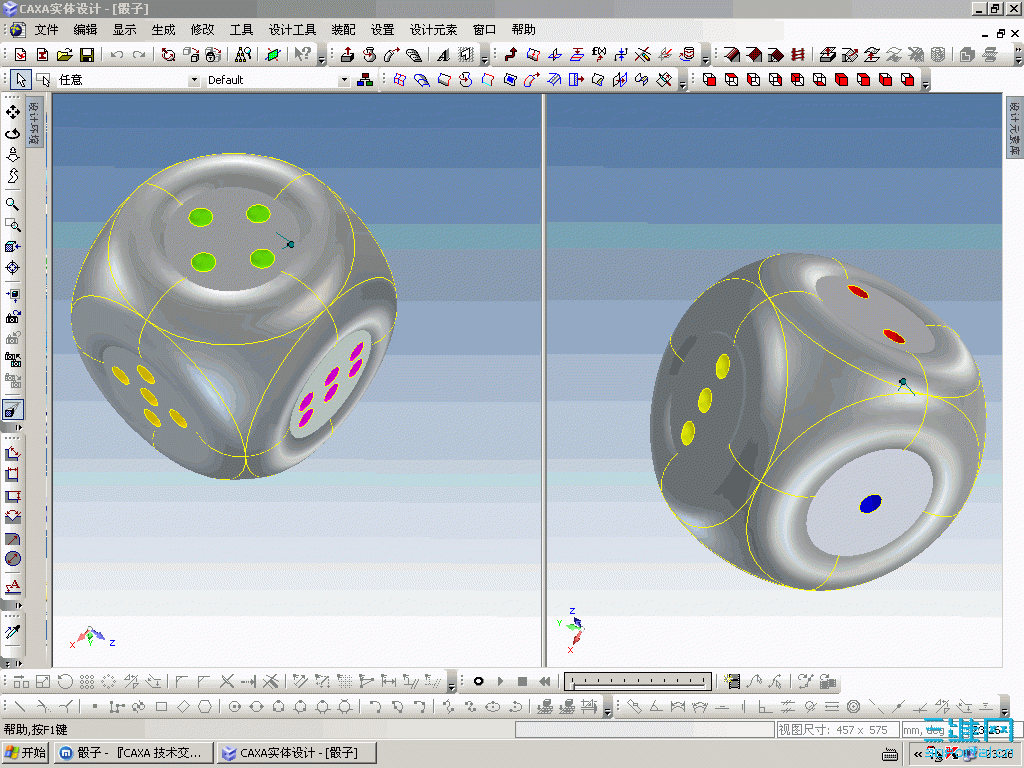
Task: Open the 显示 menu
Action: point(124,30)
